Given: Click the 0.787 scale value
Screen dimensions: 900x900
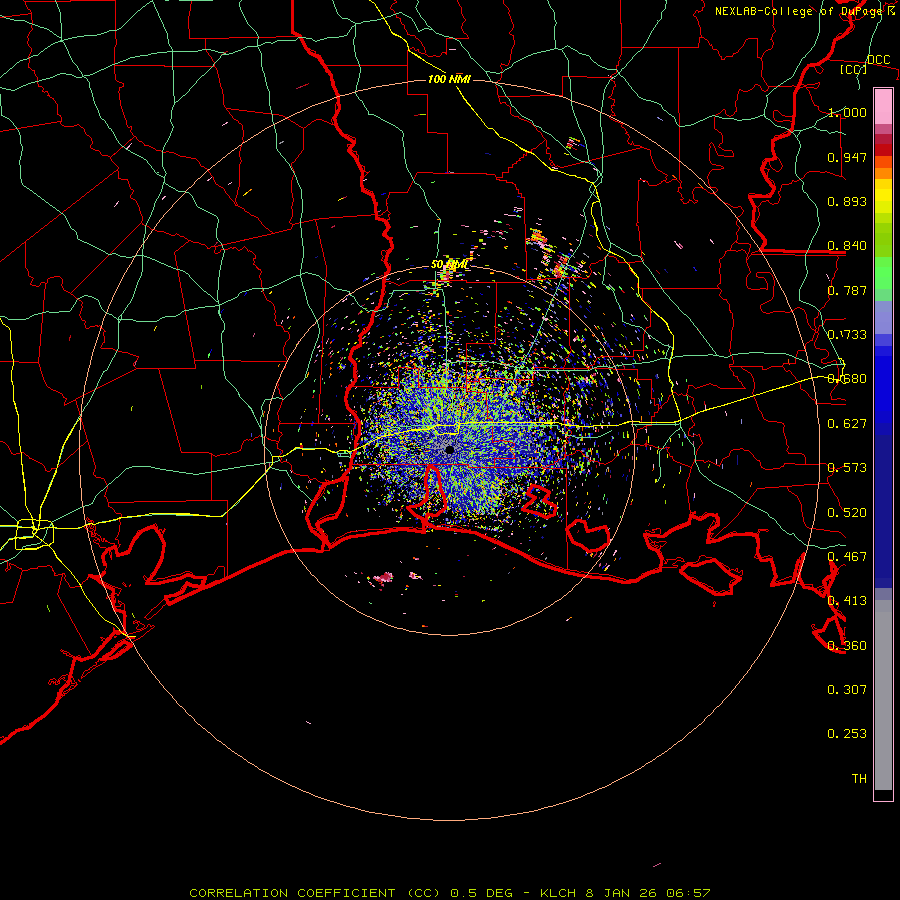Looking at the screenshot, I should click(x=847, y=290).
